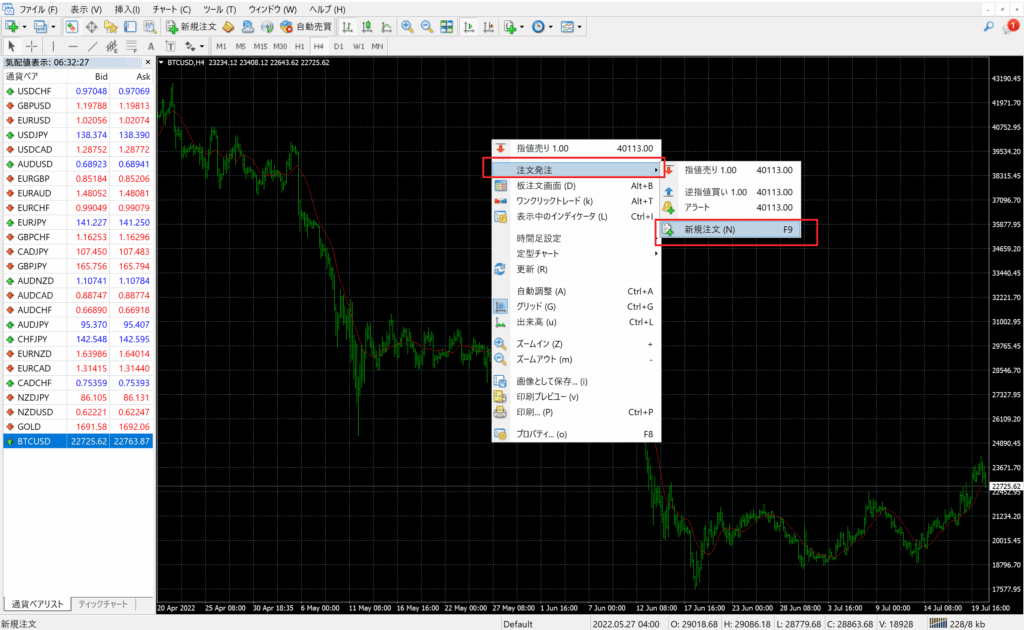This screenshot has width=1024, height=630.
Task: Select 画像として保存 in context menu
Action: point(576,381)
